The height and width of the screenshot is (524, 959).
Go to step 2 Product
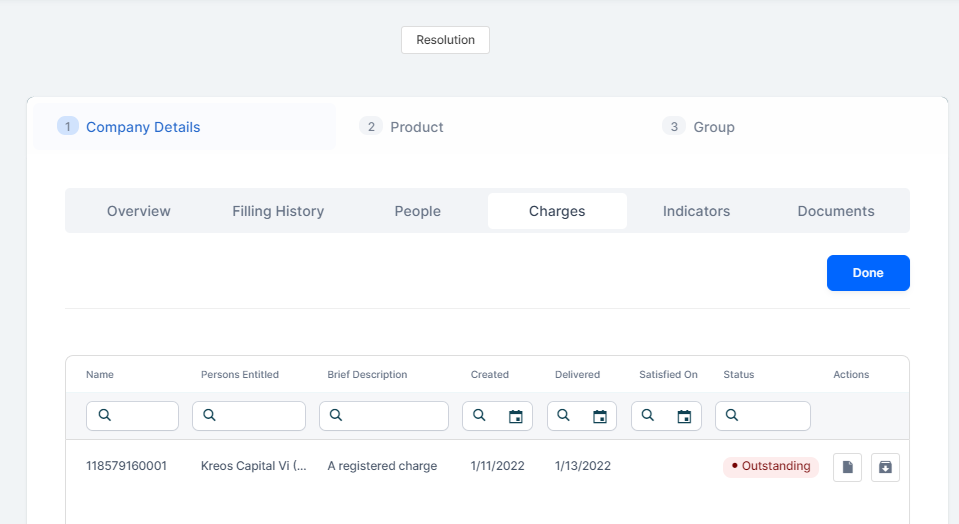click(x=416, y=127)
